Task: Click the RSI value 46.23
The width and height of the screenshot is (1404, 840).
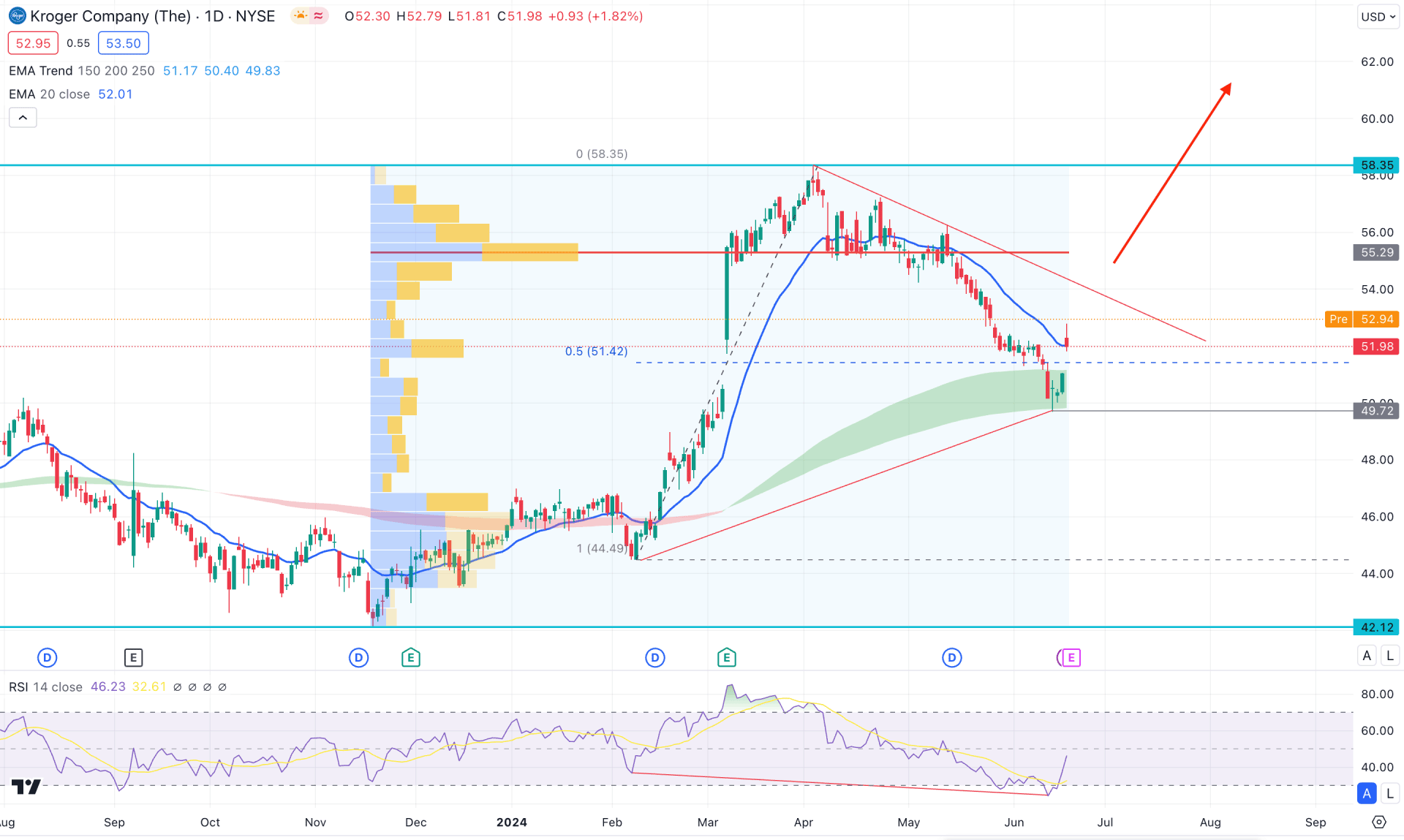Action: tap(108, 687)
